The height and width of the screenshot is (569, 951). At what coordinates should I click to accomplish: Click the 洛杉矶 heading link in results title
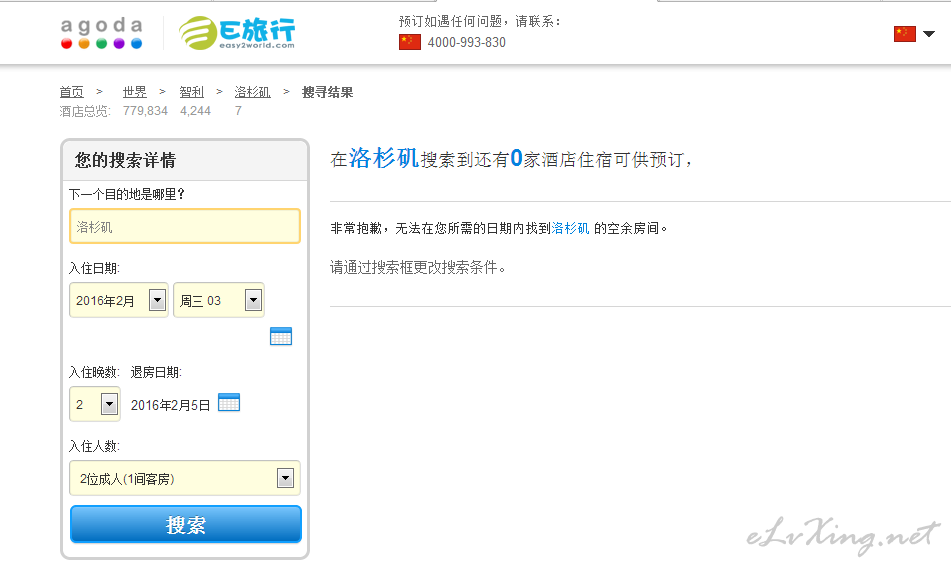point(383,158)
